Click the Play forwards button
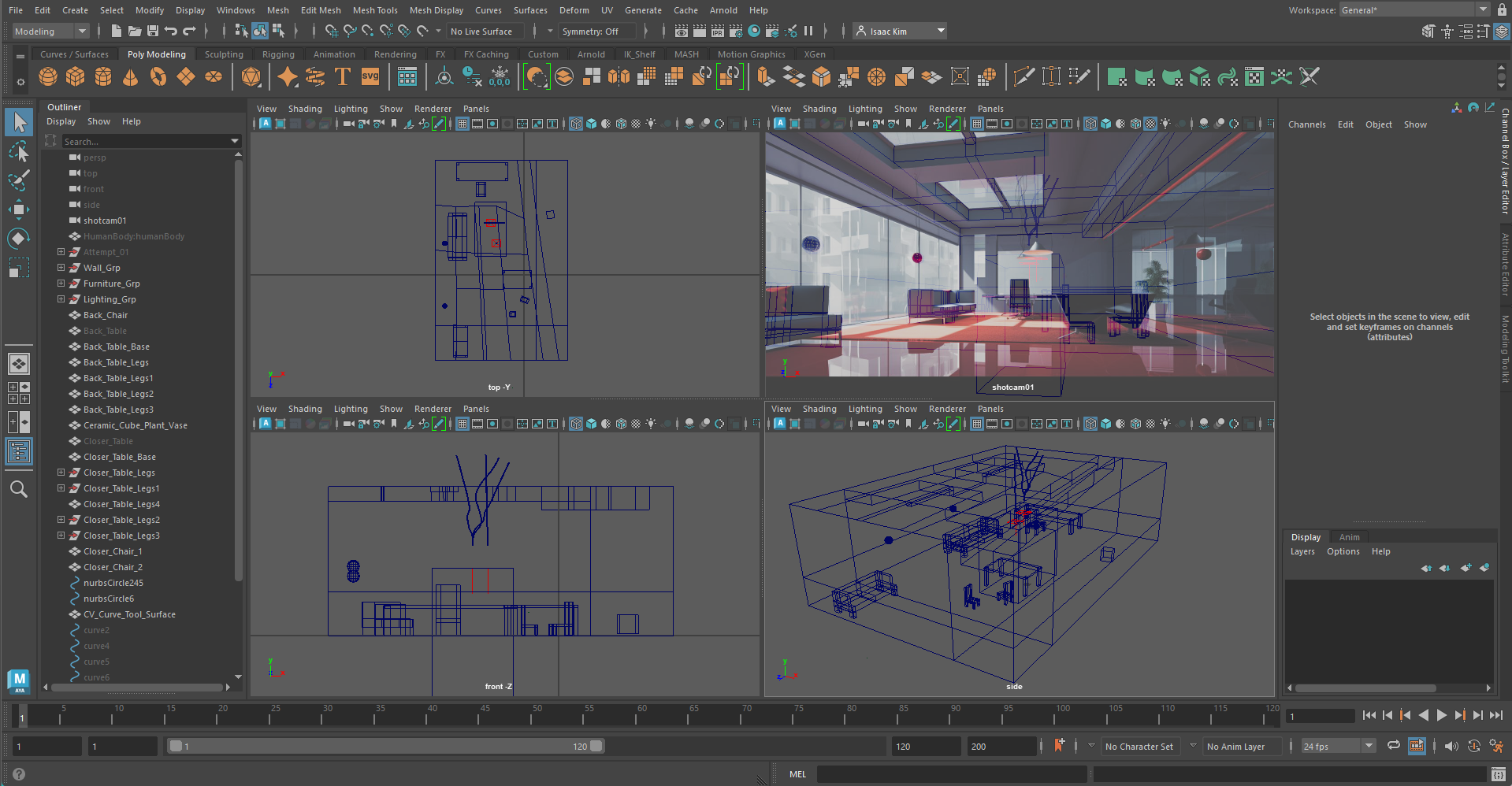The height and width of the screenshot is (786, 1512). (x=1441, y=715)
